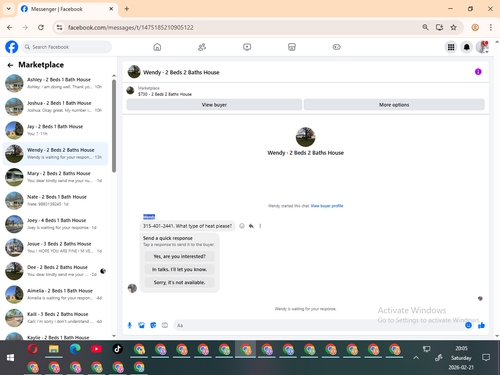Open the Marketplace storefront icon
The width and height of the screenshot is (500, 375).
click(292, 47)
